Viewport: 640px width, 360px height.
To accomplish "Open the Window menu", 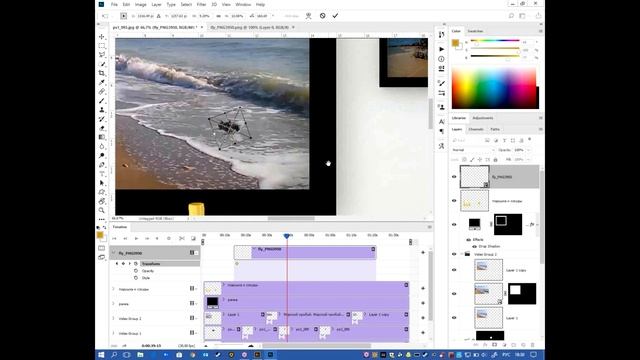I will click(243, 4).
